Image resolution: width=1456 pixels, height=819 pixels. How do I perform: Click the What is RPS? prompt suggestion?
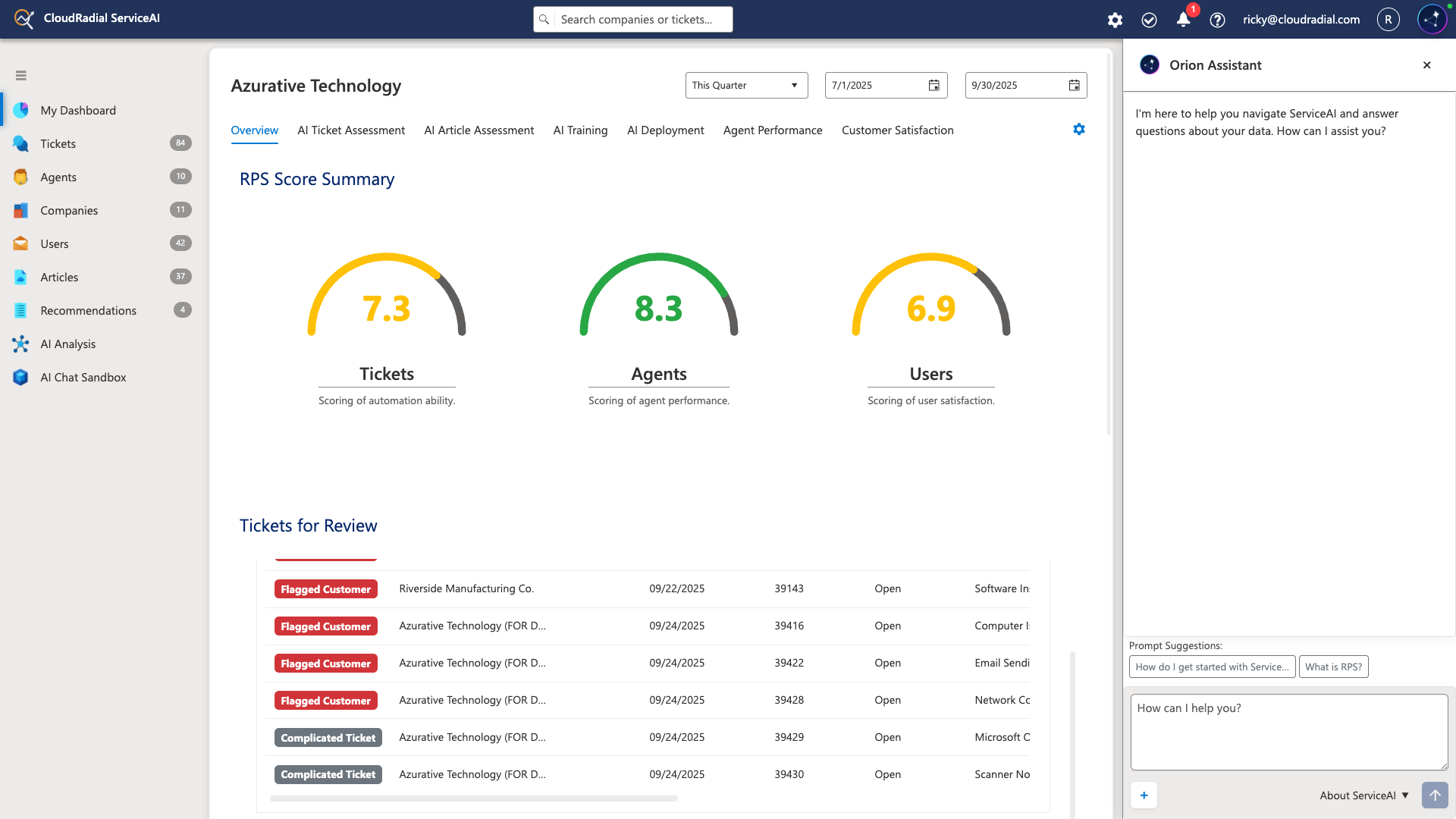pyautogui.click(x=1333, y=667)
